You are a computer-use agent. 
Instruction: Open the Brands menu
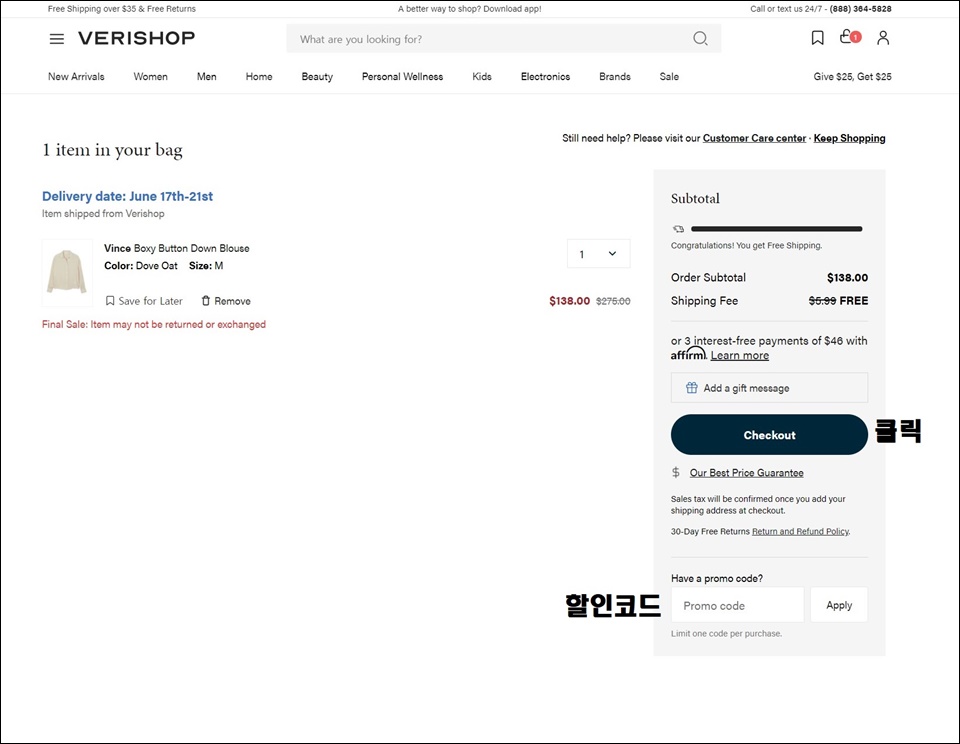(x=615, y=77)
